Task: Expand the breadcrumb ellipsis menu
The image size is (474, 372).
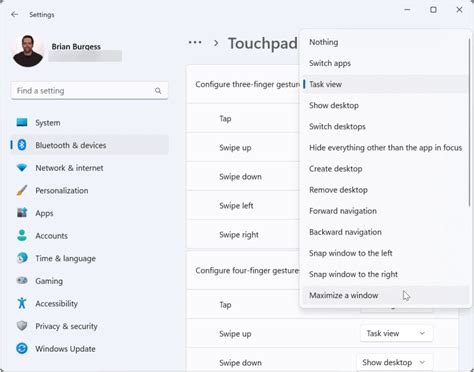Action: 195,43
